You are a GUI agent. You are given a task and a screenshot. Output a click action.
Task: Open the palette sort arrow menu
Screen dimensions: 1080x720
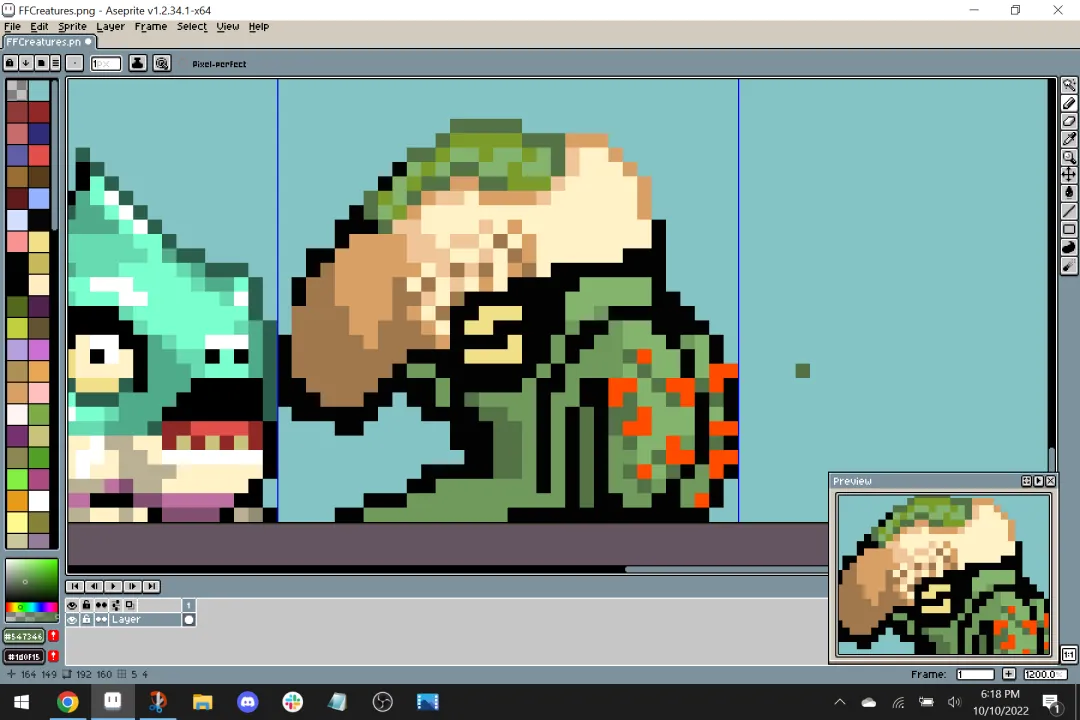(25, 63)
